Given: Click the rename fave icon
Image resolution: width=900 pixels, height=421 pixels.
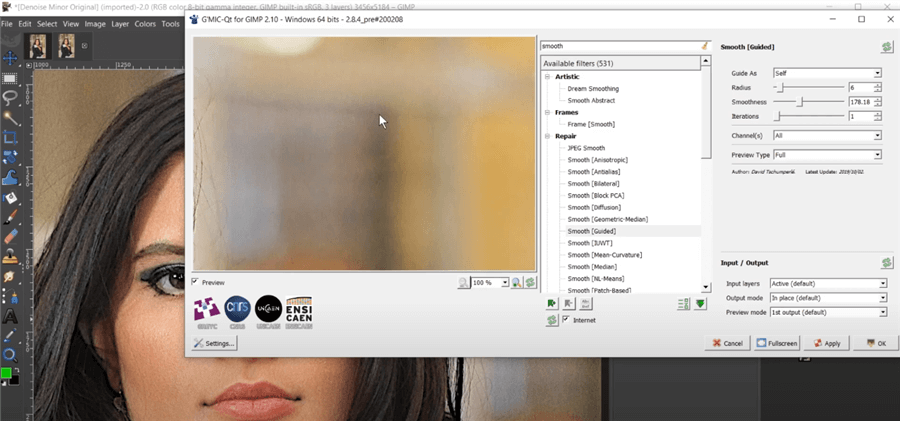Looking at the screenshot, I should coord(586,304).
